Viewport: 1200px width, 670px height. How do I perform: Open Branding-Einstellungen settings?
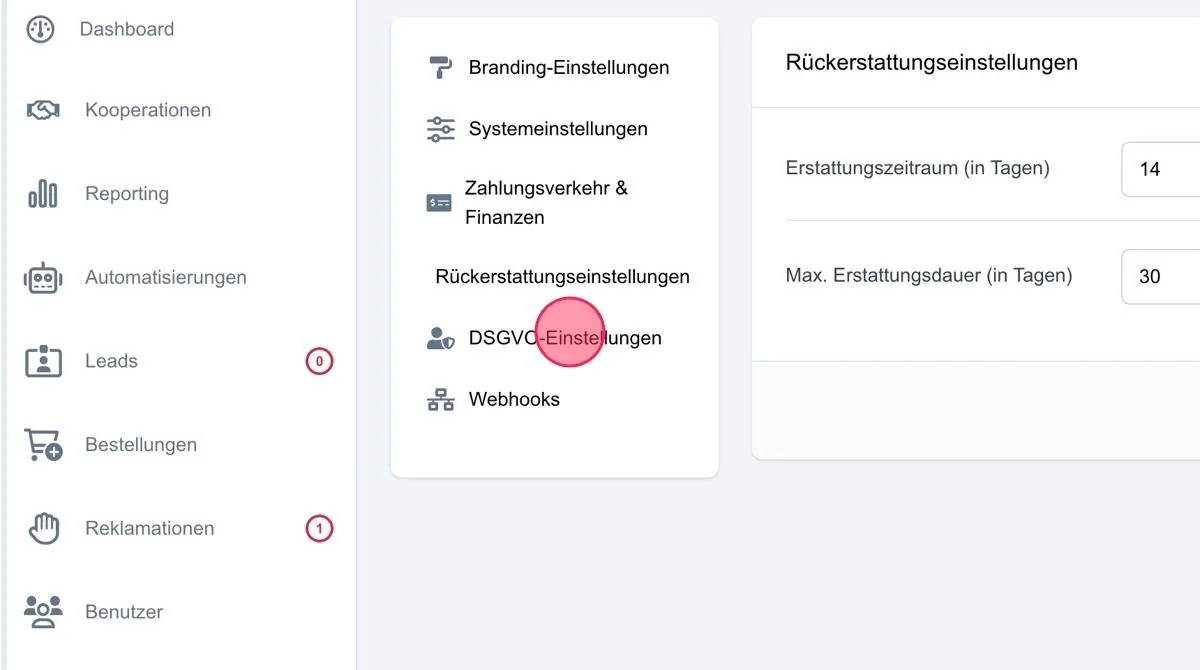(569, 68)
